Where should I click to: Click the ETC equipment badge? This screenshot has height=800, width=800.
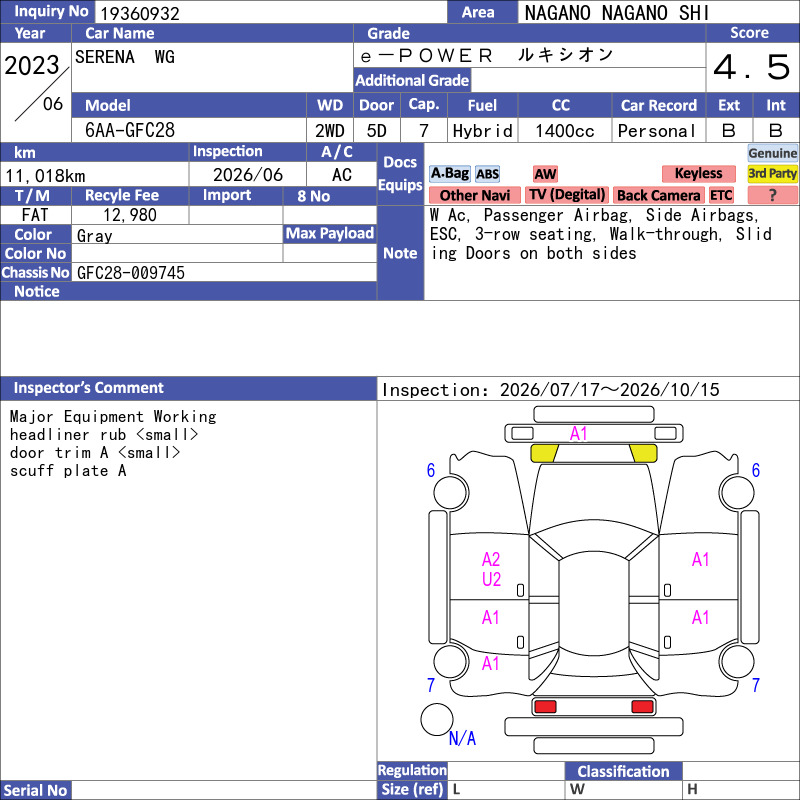[721, 195]
